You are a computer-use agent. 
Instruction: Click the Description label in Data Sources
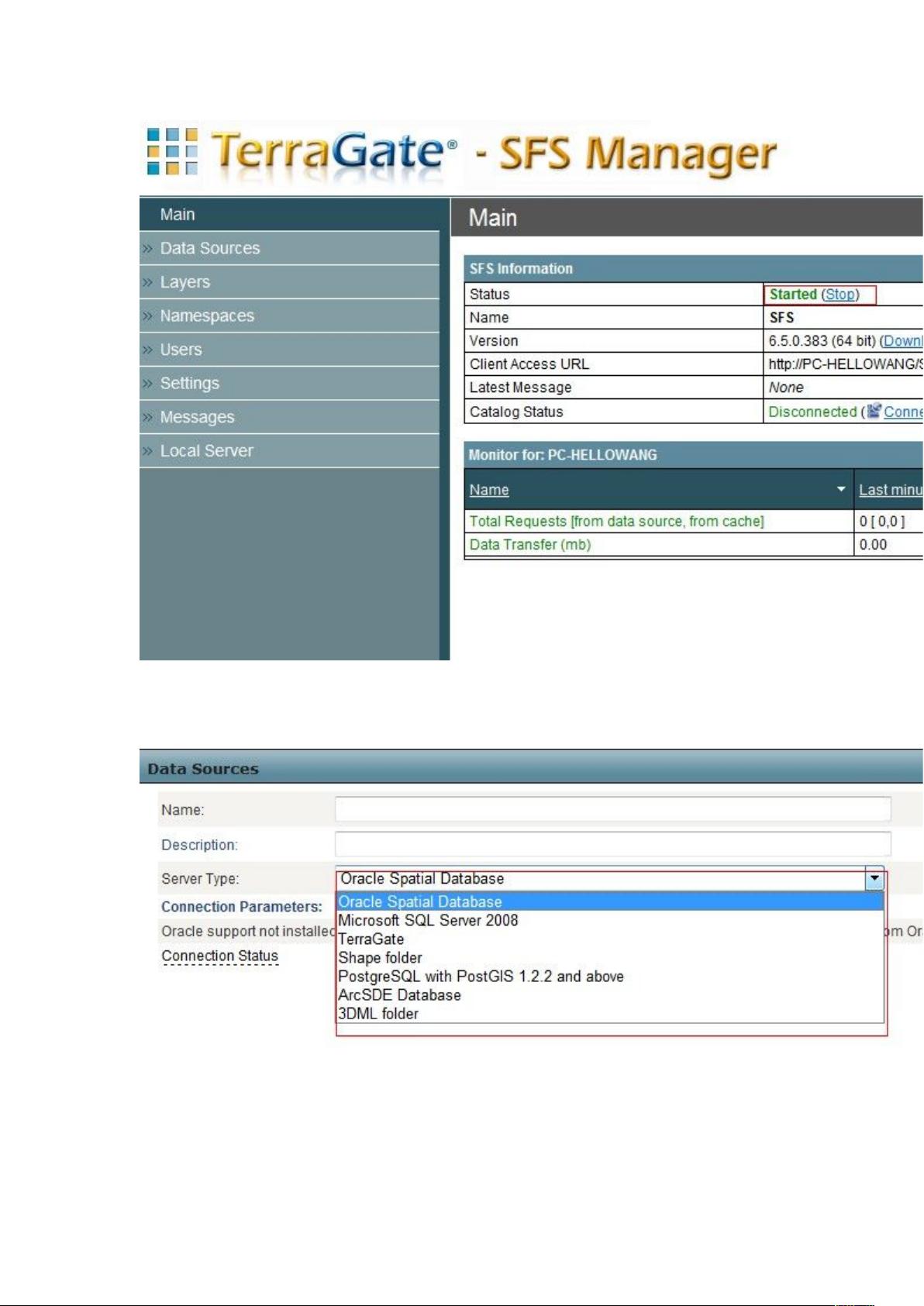coord(199,845)
